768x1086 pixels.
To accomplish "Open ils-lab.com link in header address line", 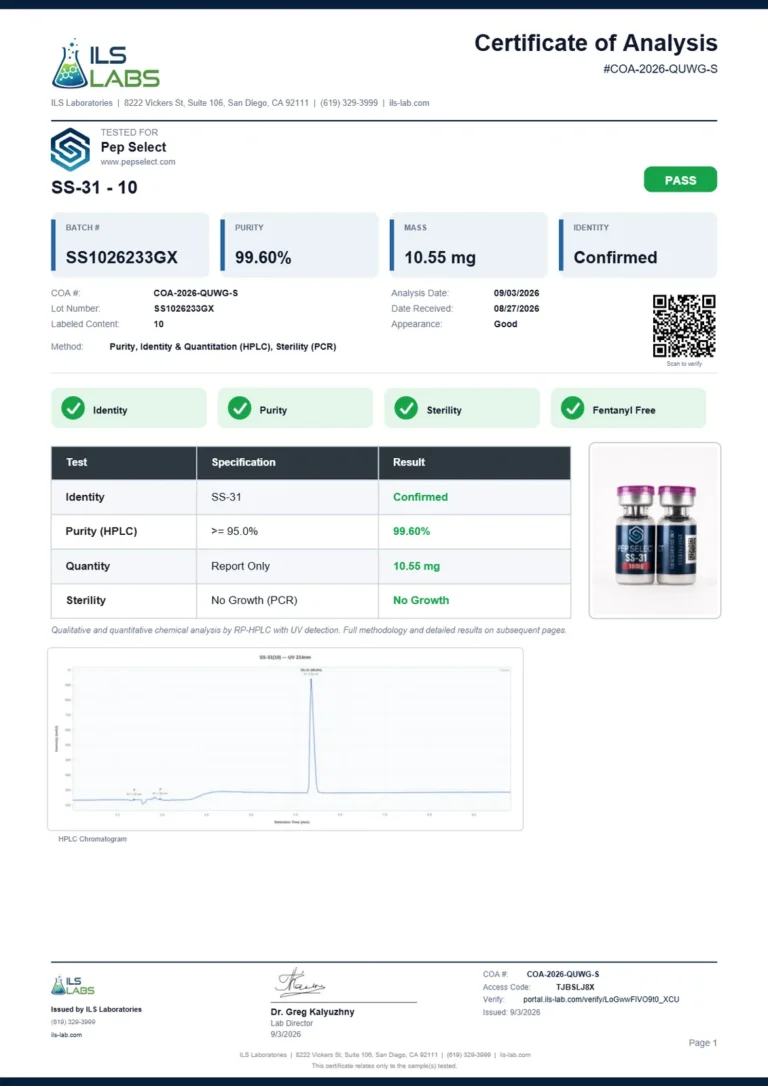I will click(409, 103).
